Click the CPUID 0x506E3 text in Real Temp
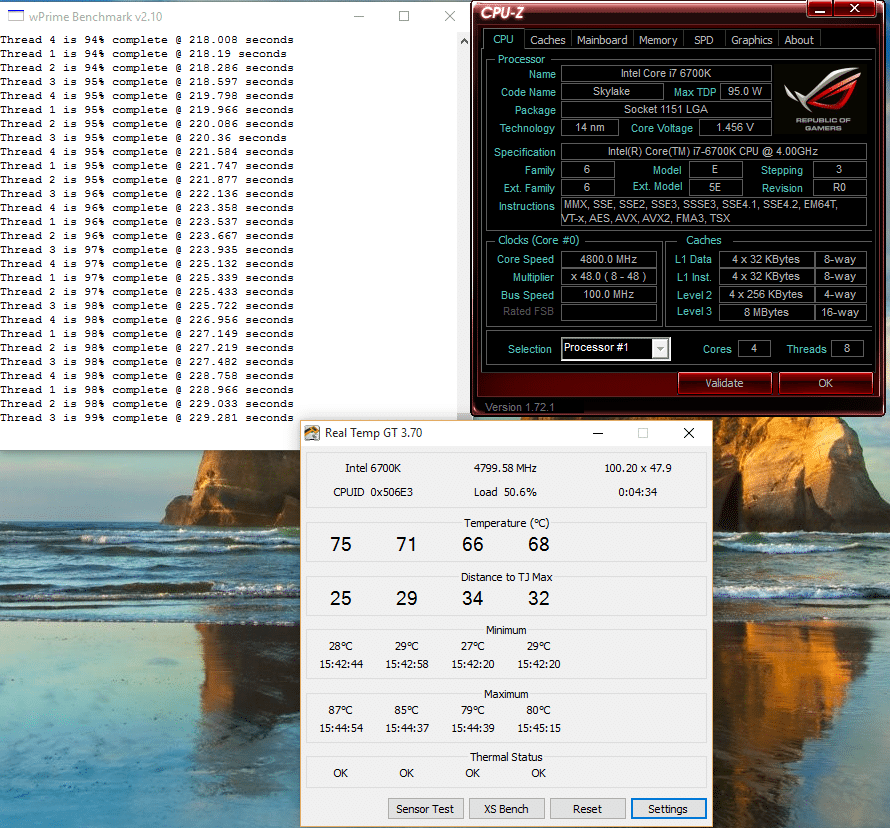 (x=373, y=492)
